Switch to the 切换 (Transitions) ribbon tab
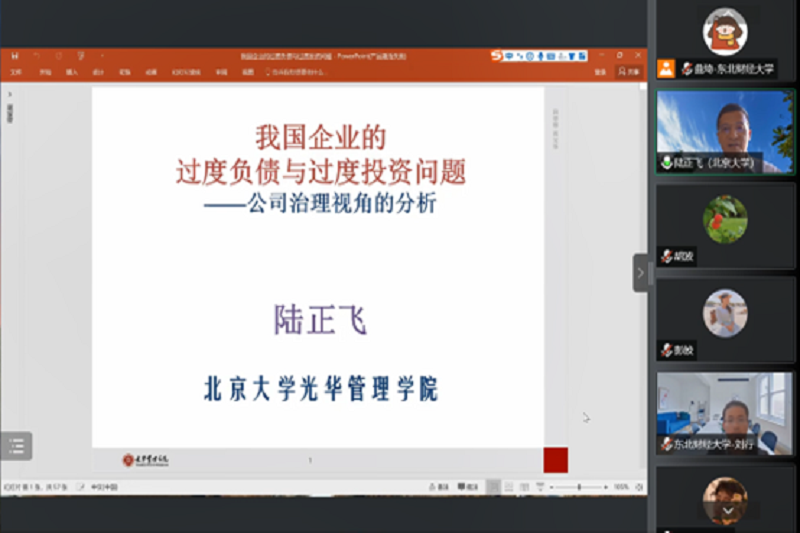This screenshot has height=533, width=800. click(x=124, y=72)
